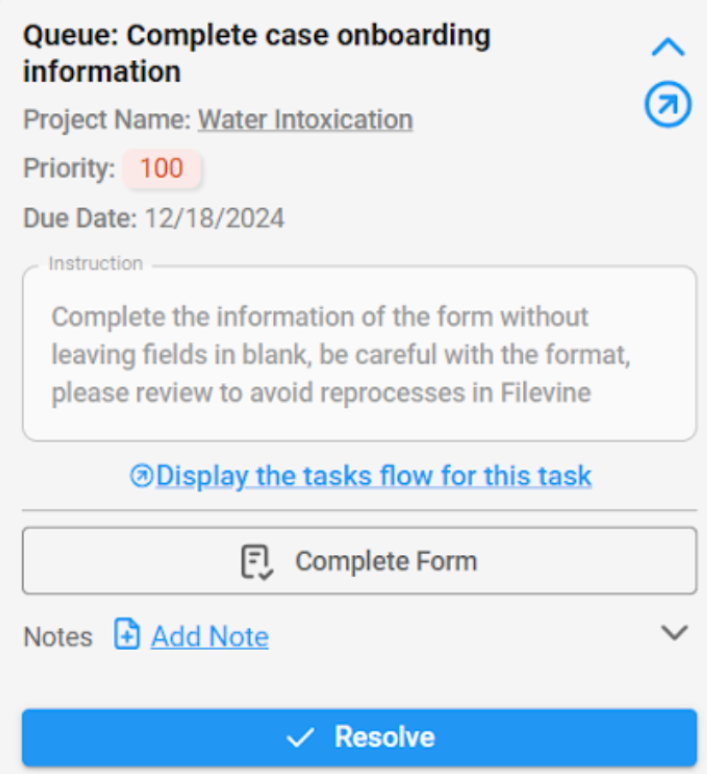The image size is (707, 774).
Task: Click the add-note document icon
Action: point(127,635)
